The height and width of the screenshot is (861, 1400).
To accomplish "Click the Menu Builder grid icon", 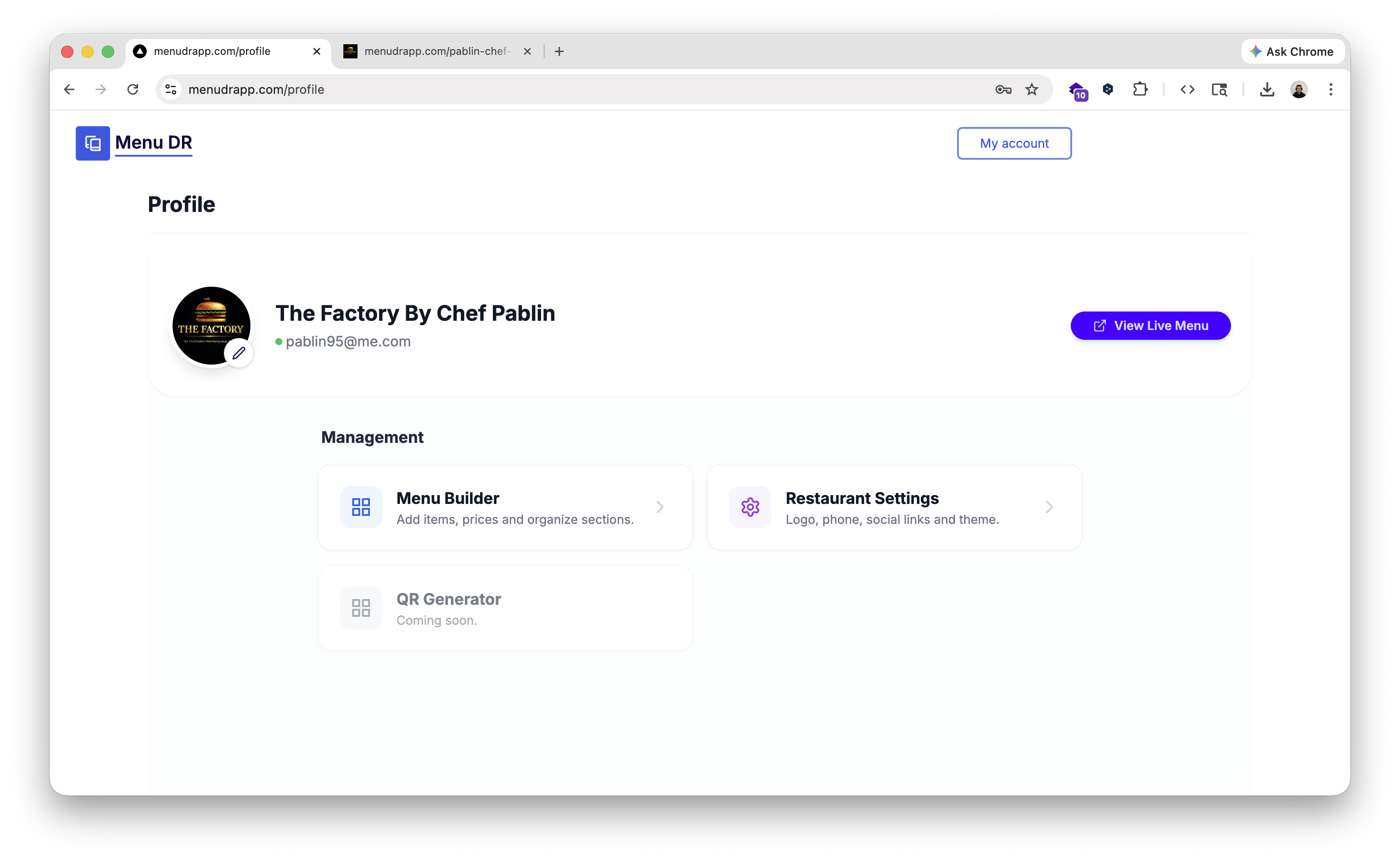I will (361, 507).
